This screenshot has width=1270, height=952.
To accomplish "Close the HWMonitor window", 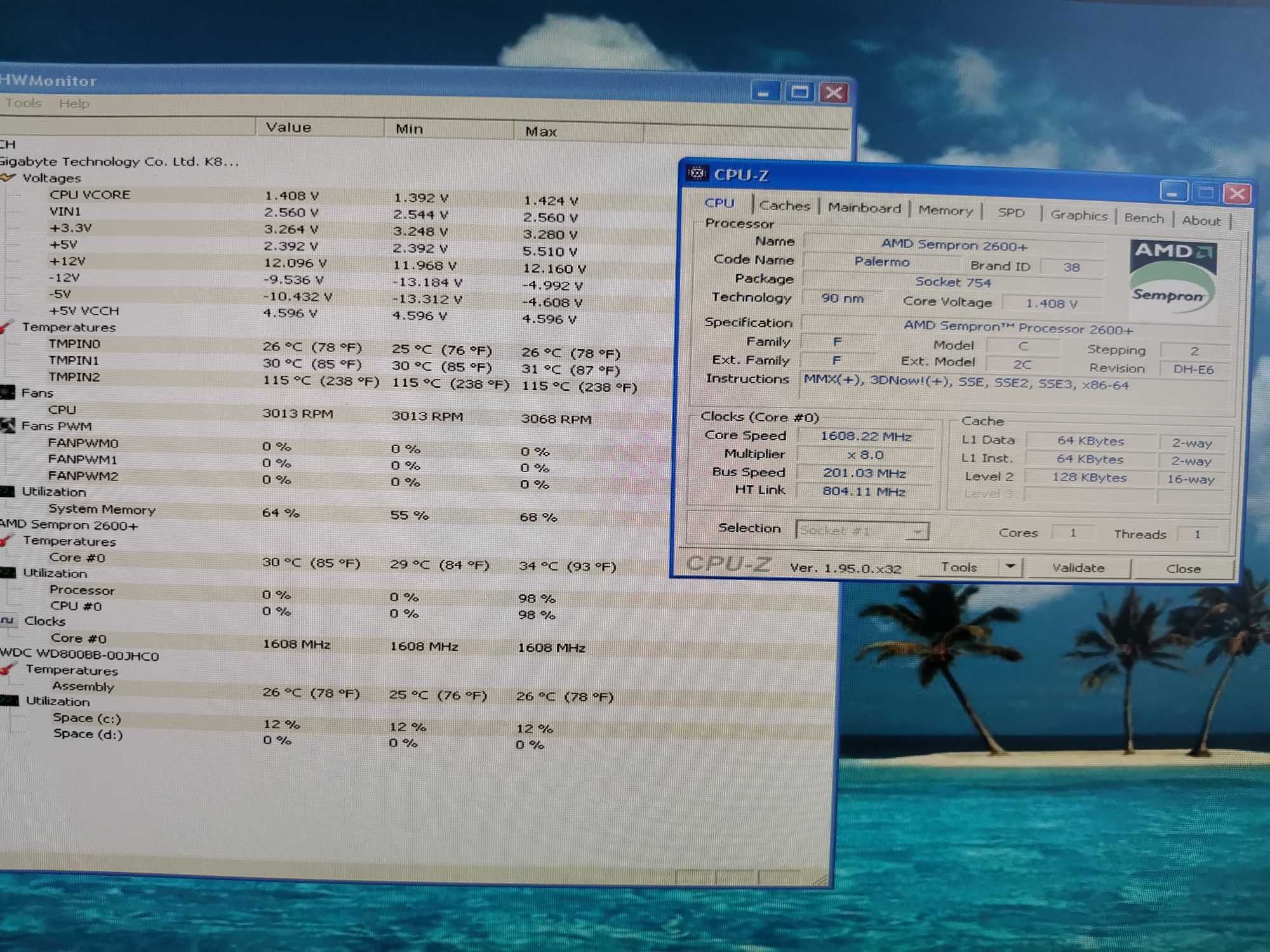I will 834,93.
